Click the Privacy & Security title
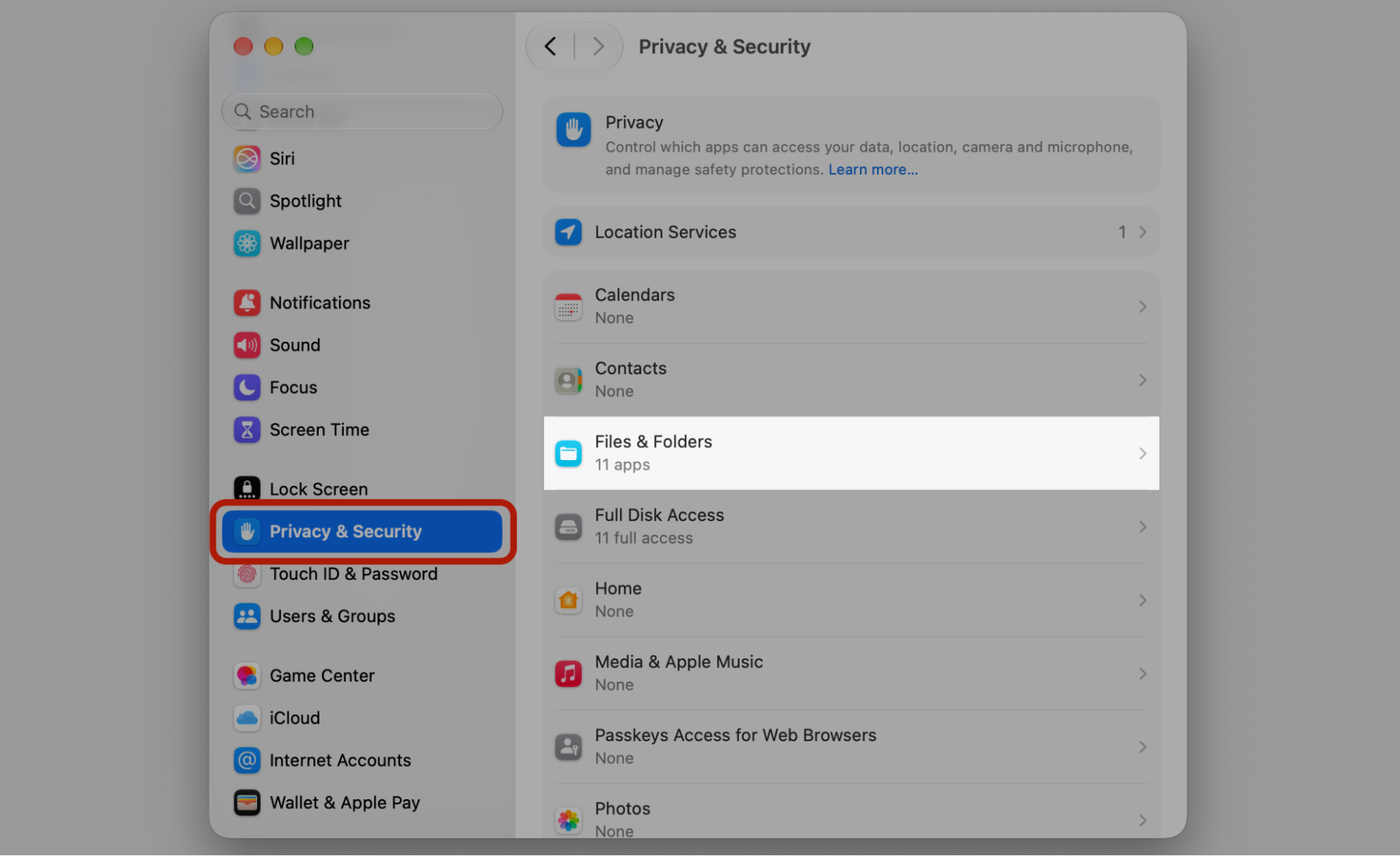1400x856 pixels. (724, 47)
